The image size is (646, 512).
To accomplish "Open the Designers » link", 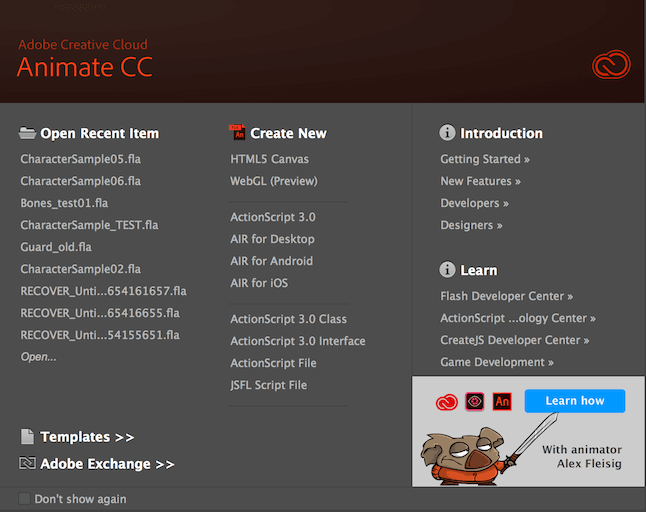I will (x=471, y=225).
